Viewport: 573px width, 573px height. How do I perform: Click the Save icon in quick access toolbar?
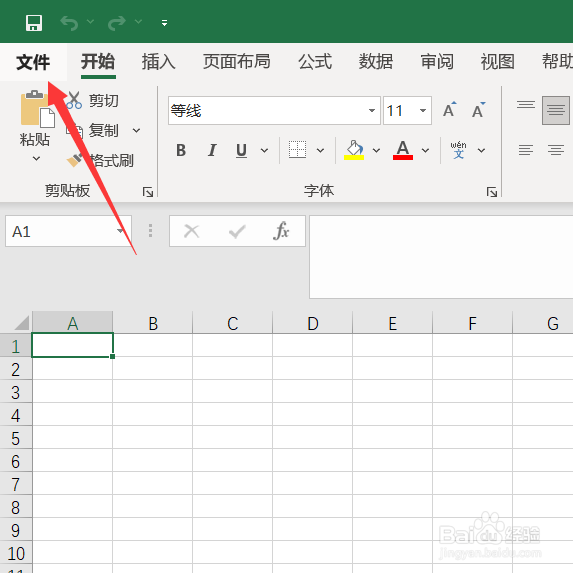click(x=34, y=23)
